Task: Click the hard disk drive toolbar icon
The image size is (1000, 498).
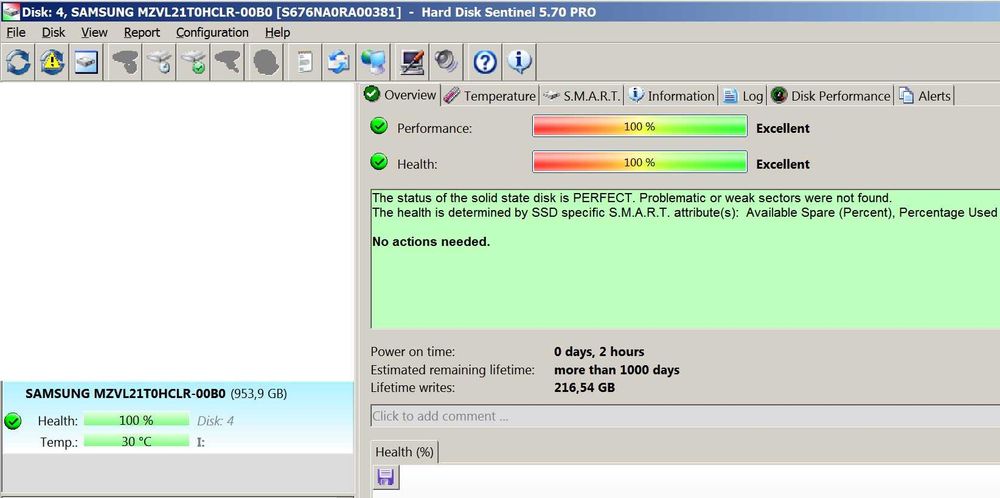Action: coord(86,62)
